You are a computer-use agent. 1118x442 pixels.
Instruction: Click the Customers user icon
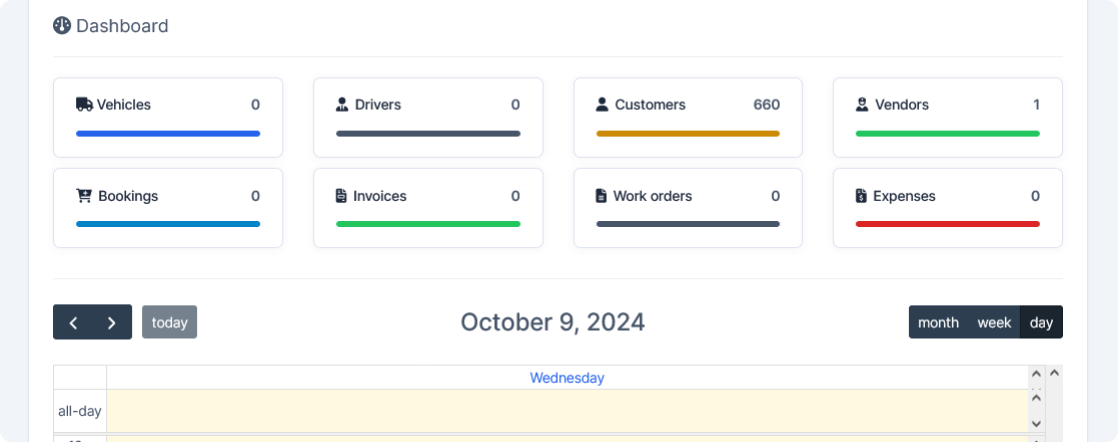pyautogui.click(x=602, y=104)
